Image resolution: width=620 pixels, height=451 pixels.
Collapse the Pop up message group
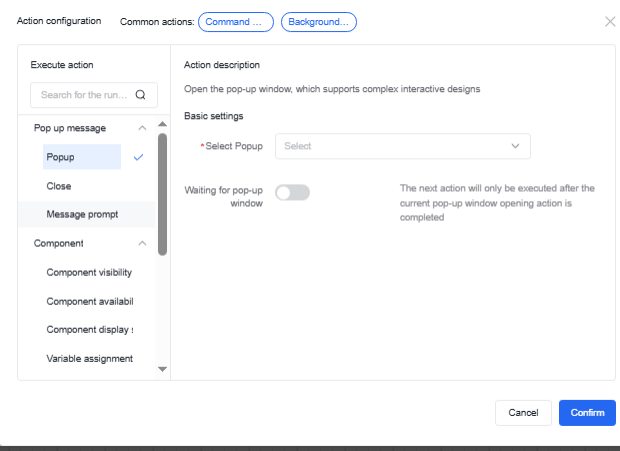point(142,128)
